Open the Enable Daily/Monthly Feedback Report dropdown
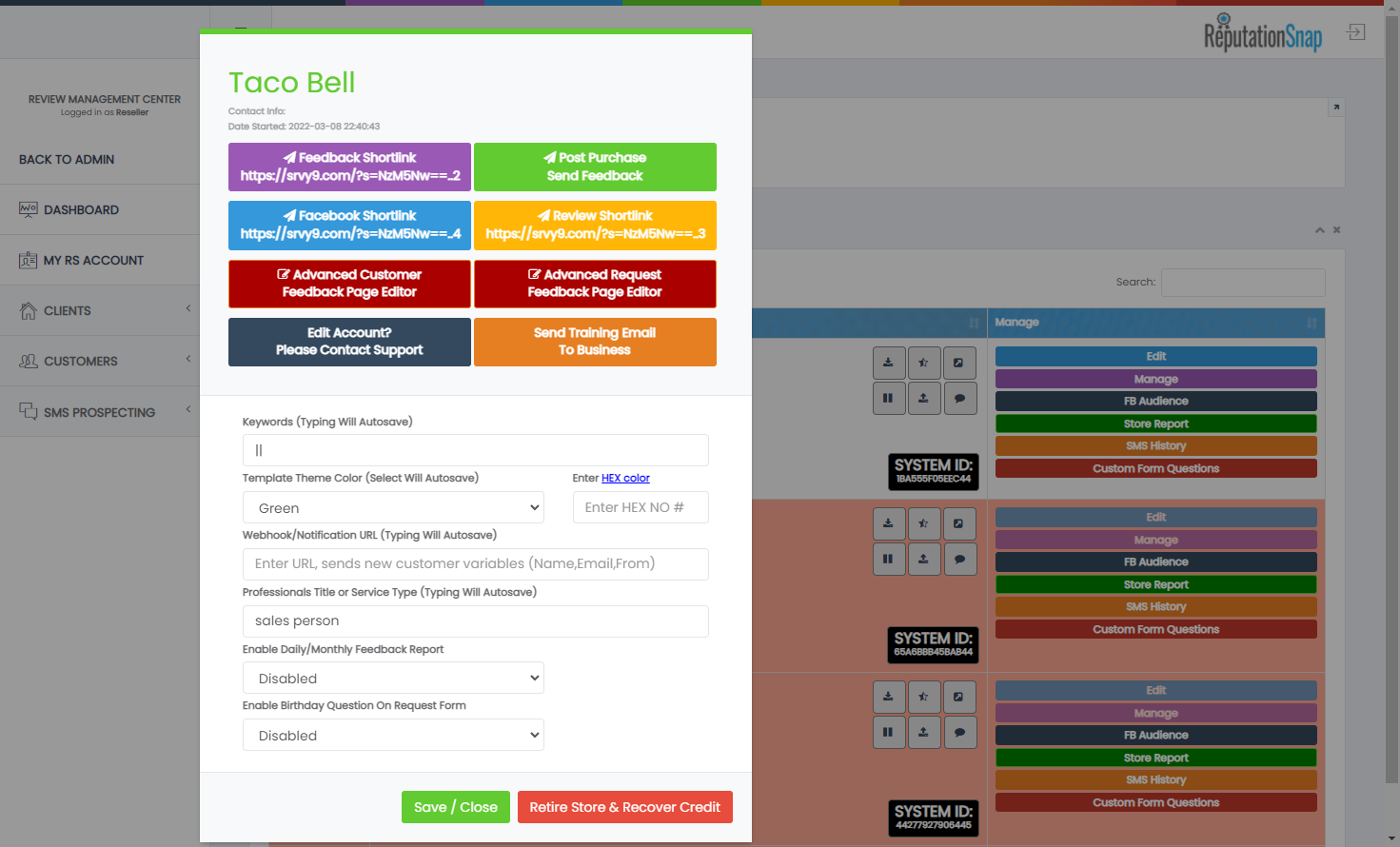 tap(393, 679)
